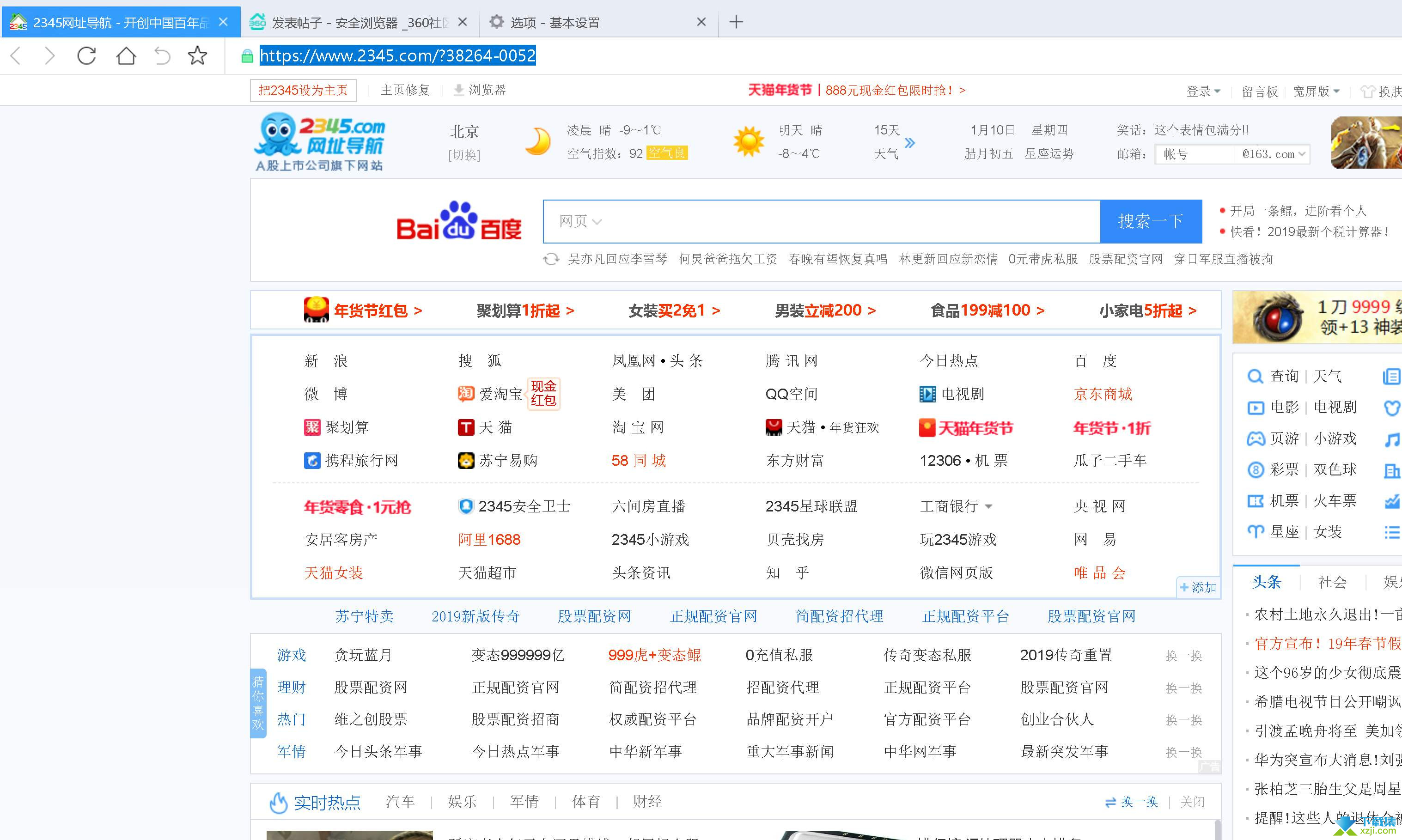Refresh hot search terms icon
The image size is (1402, 840).
click(551, 259)
